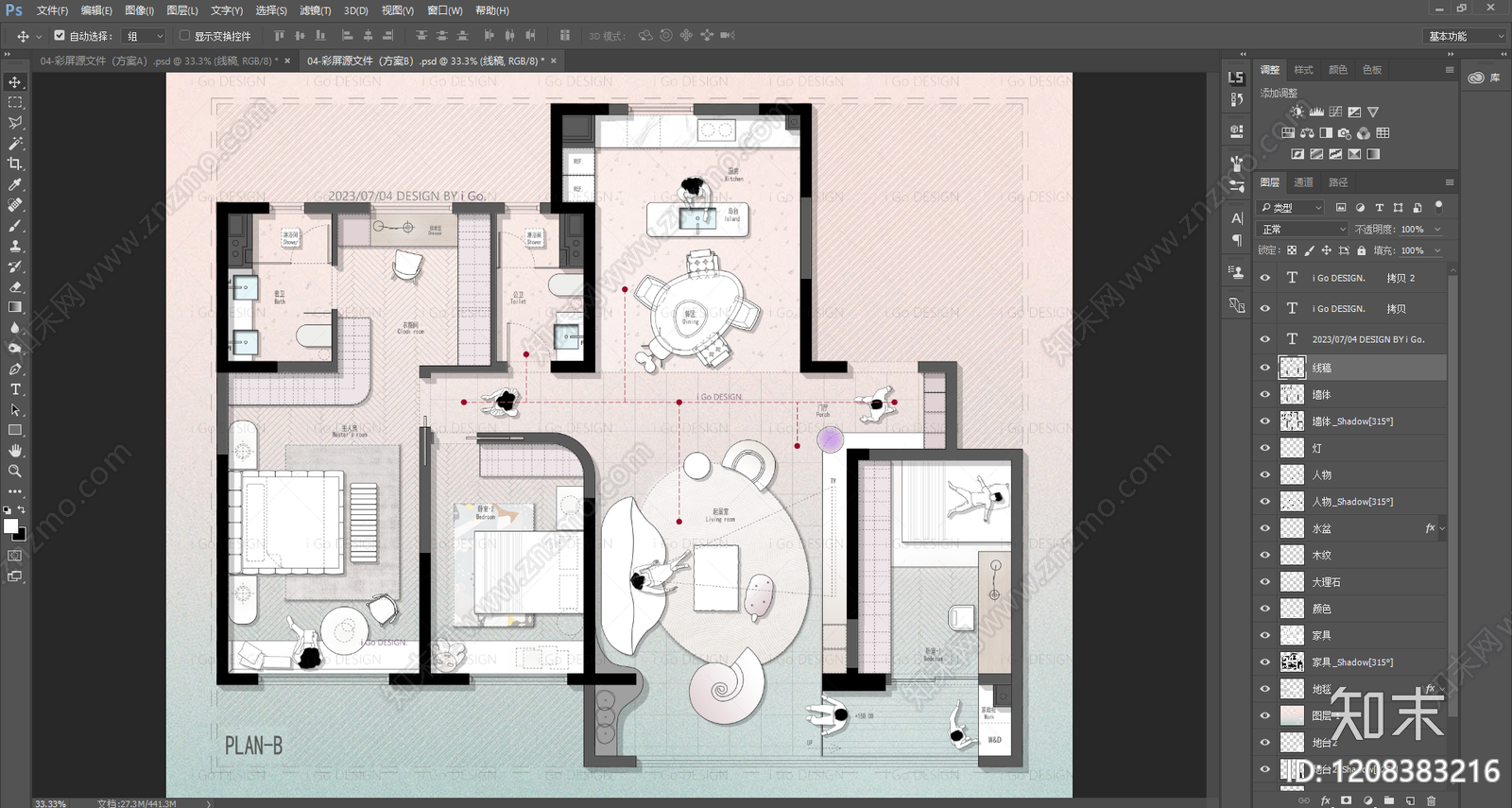Select the Clone Stamp tool

coord(15,246)
